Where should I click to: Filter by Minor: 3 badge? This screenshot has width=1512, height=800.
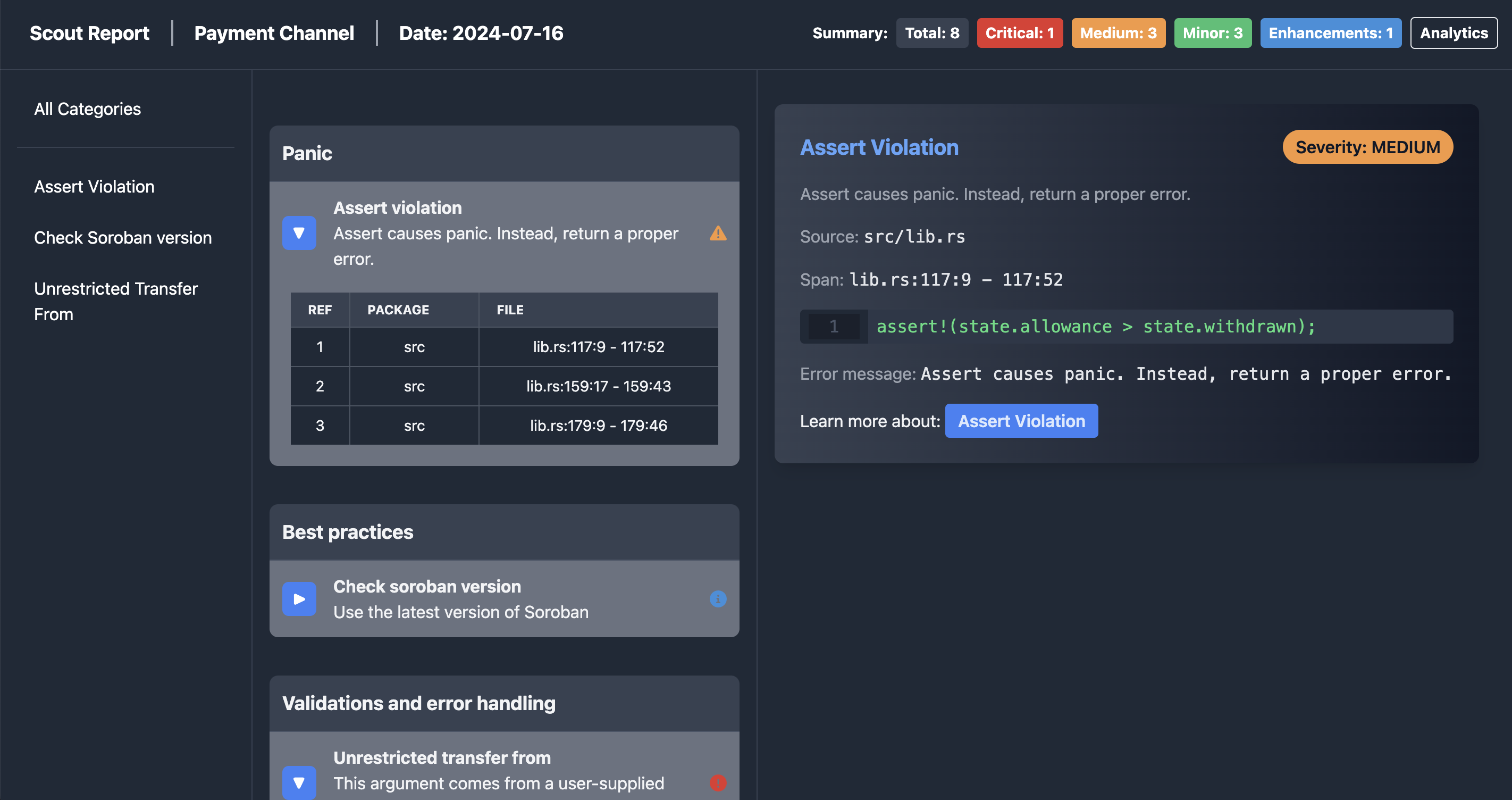point(1212,33)
